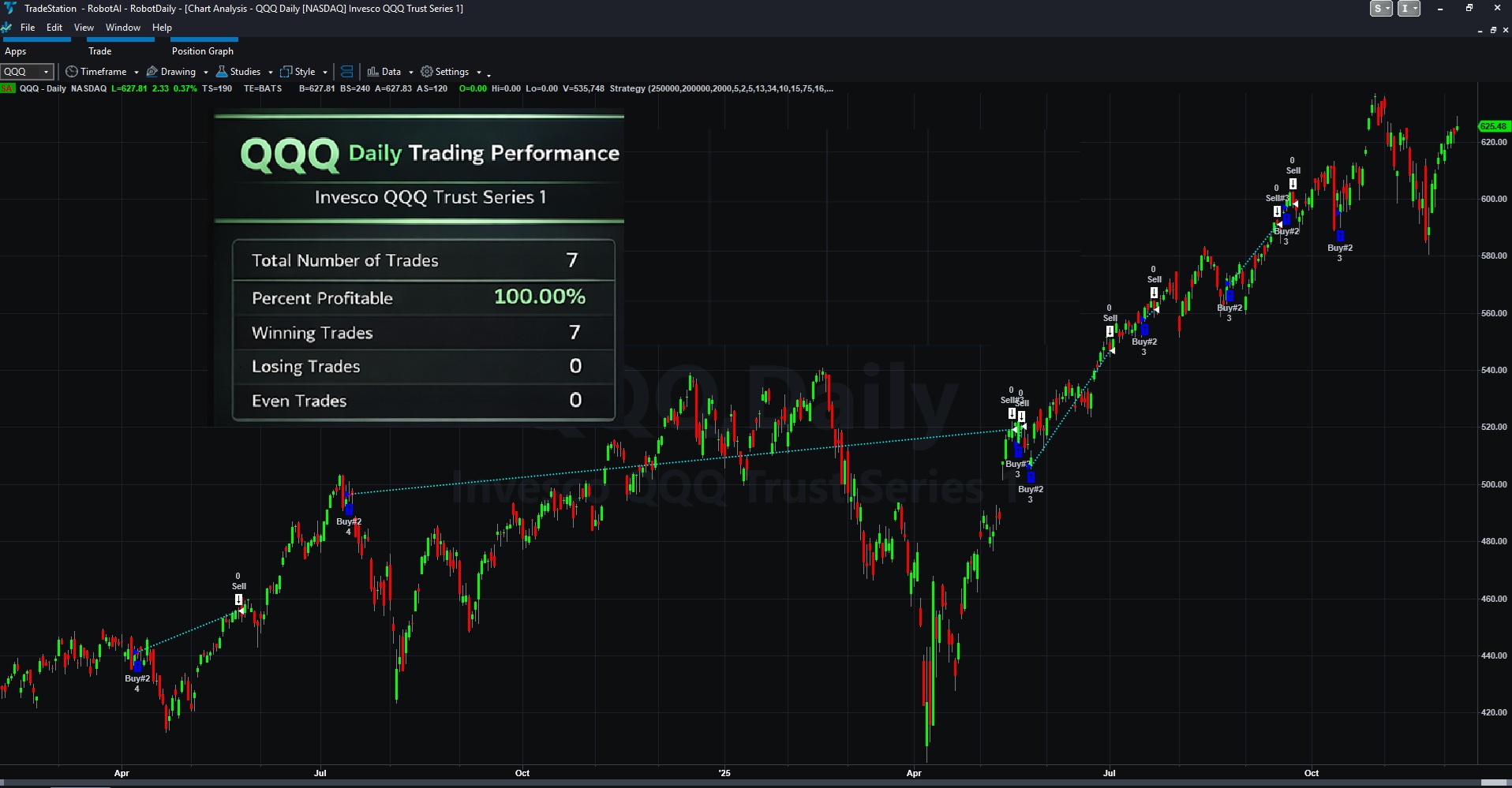Open the Edit menu
Viewport: 1512px width, 788px height.
(54, 28)
